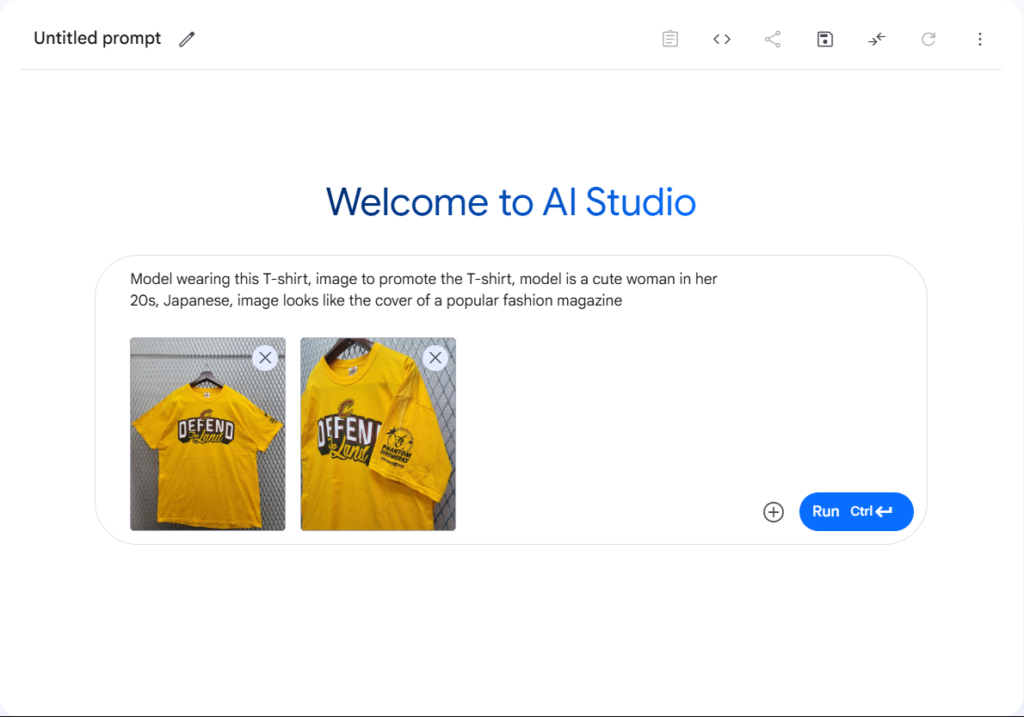
Task: Click the refresh/clear chat icon
Action: 928,39
